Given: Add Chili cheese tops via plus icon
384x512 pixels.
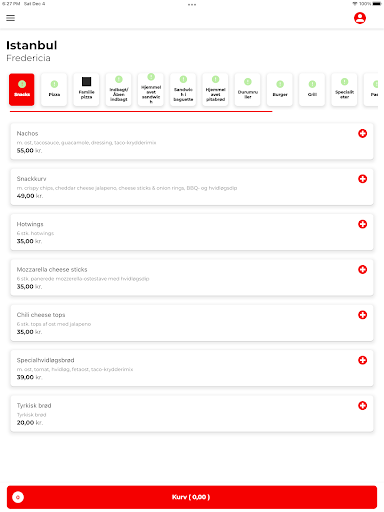Looking at the screenshot, I should [x=362, y=315].
